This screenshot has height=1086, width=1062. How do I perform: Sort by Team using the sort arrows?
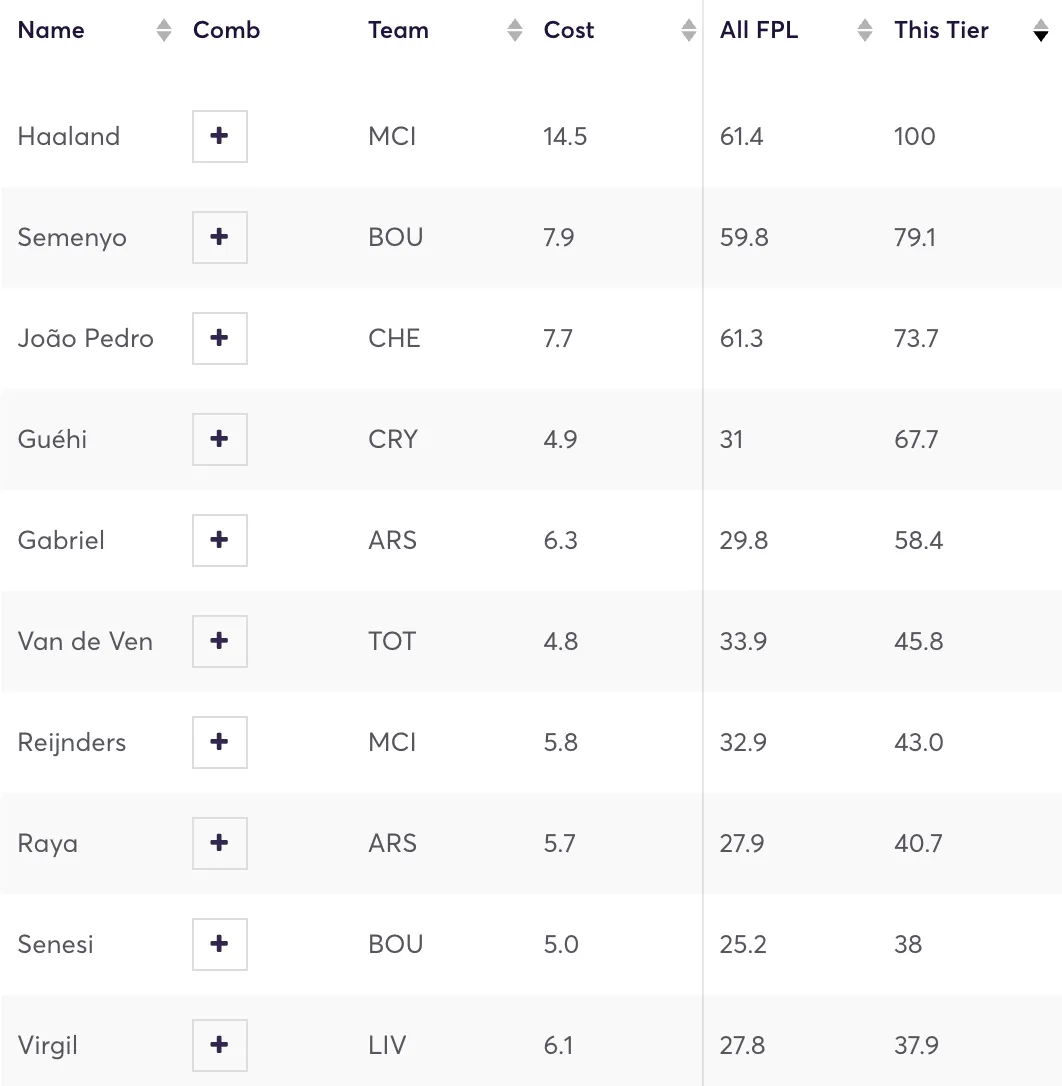pos(515,31)
